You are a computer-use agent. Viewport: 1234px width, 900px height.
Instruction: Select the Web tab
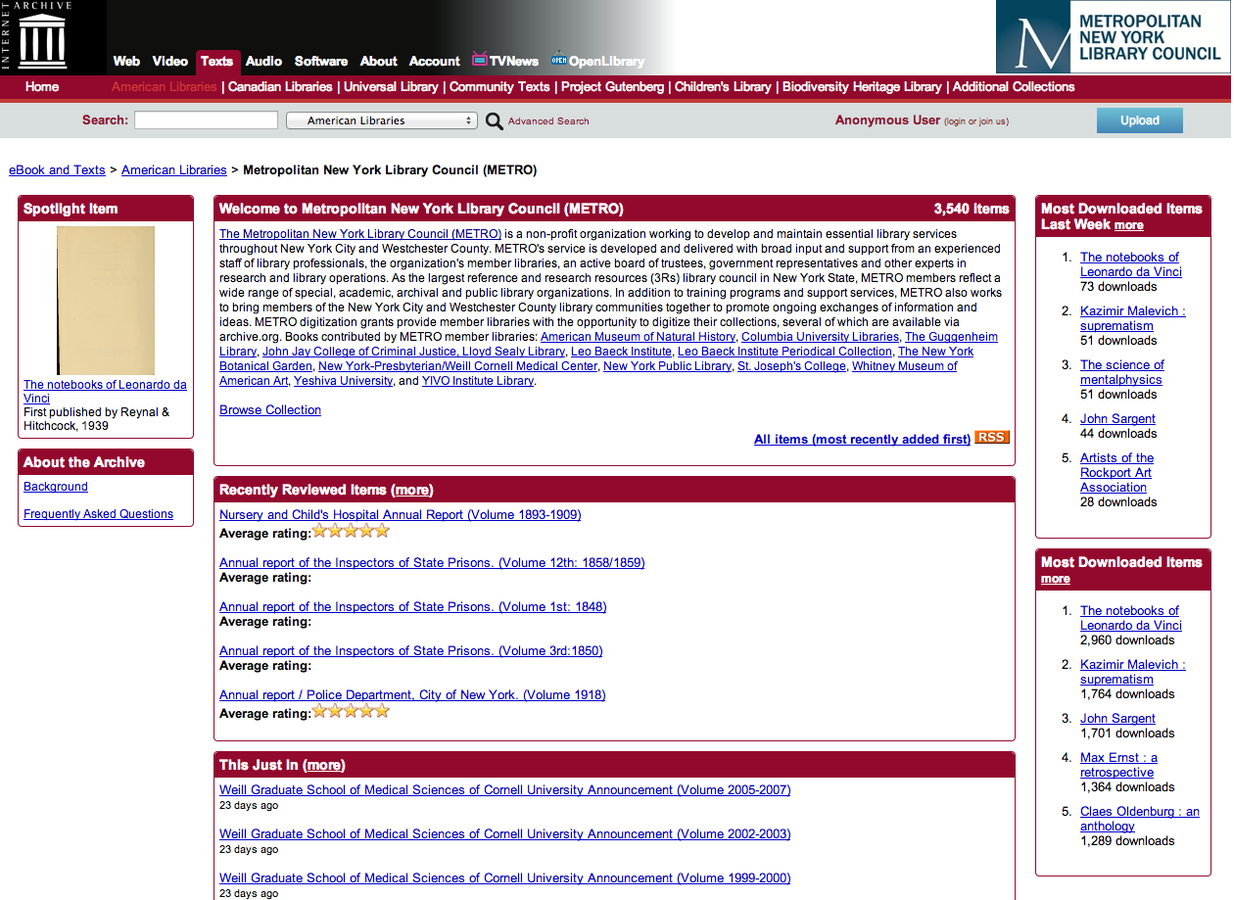click(x=126, y=61)
